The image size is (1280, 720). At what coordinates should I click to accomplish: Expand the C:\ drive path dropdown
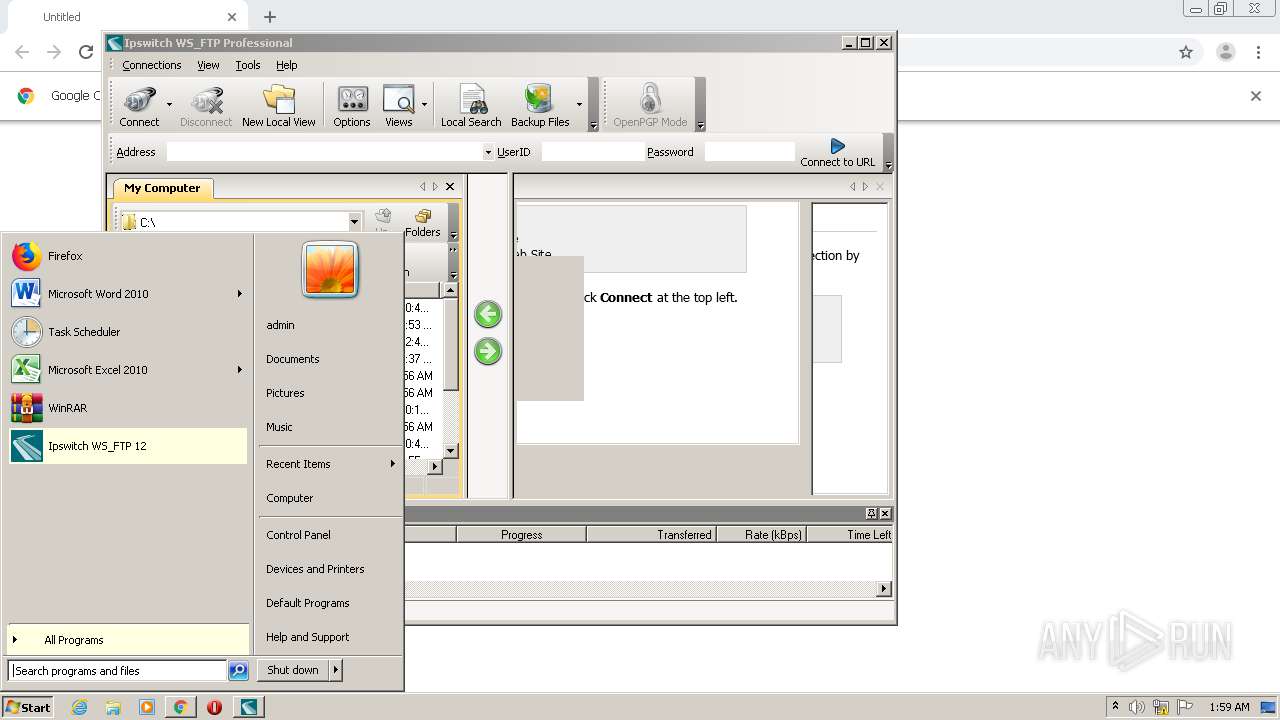(354, 222)
